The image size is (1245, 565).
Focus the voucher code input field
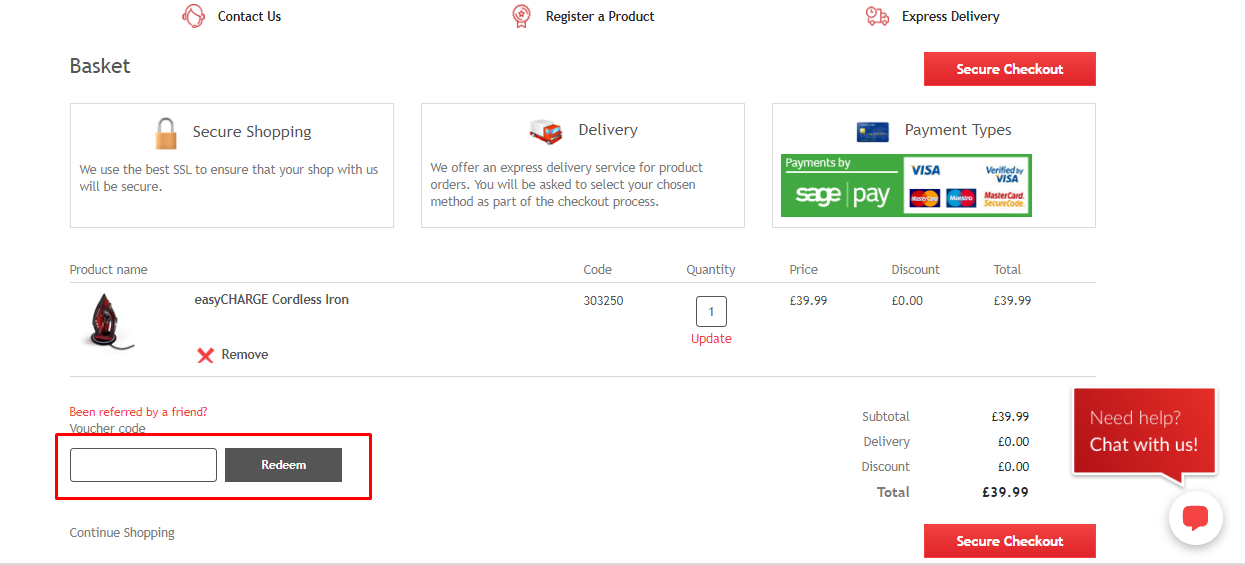[143, 465]
